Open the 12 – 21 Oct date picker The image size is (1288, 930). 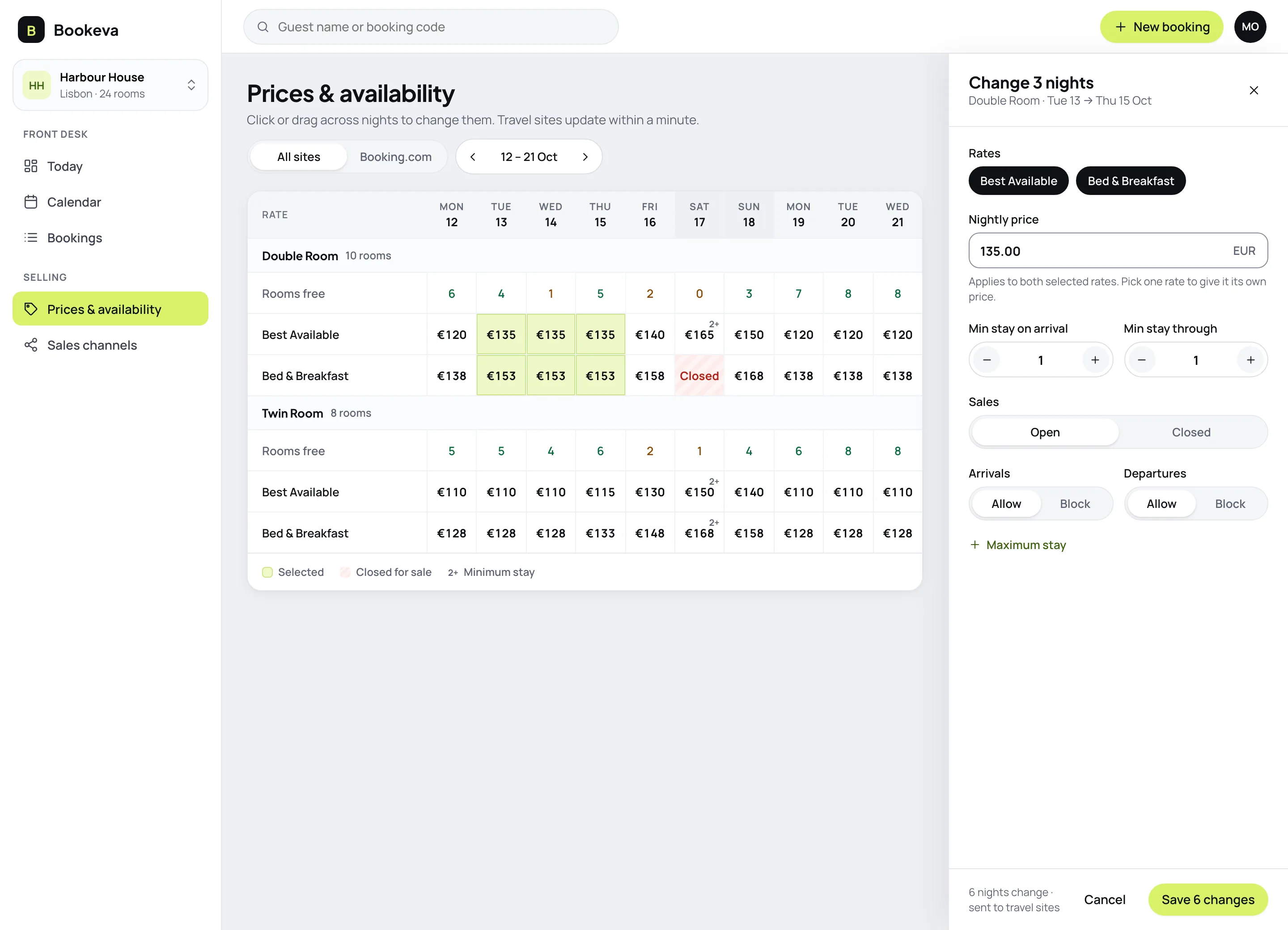pos(529,156)
